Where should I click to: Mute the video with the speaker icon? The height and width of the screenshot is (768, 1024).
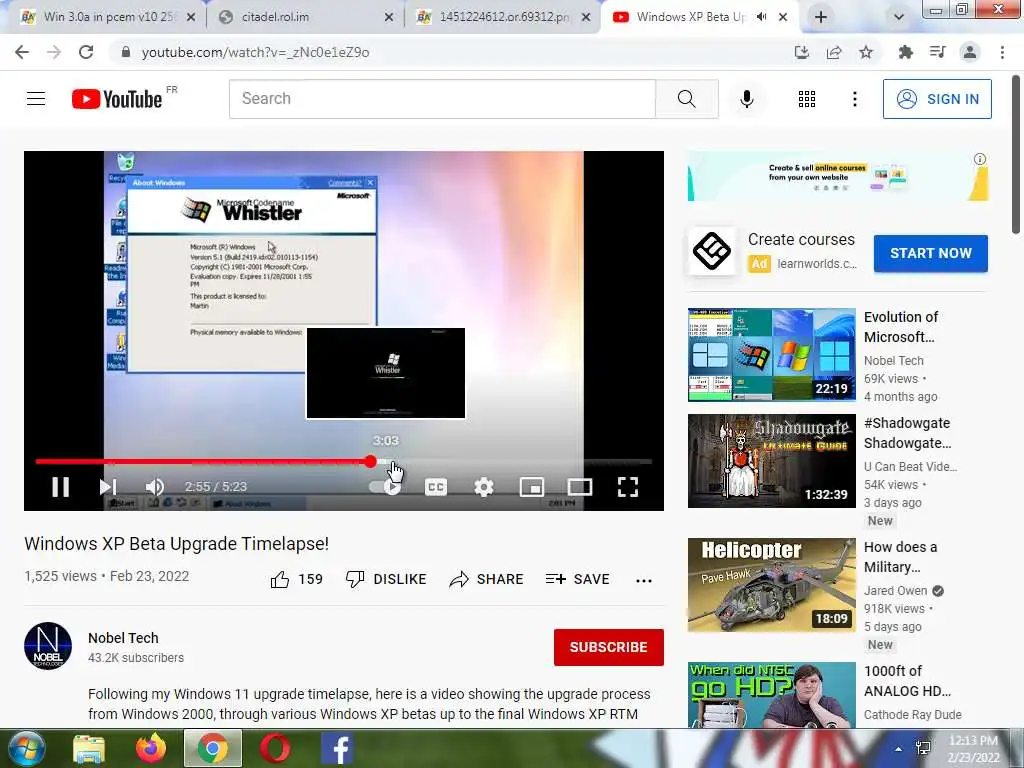tap(155, 487)
